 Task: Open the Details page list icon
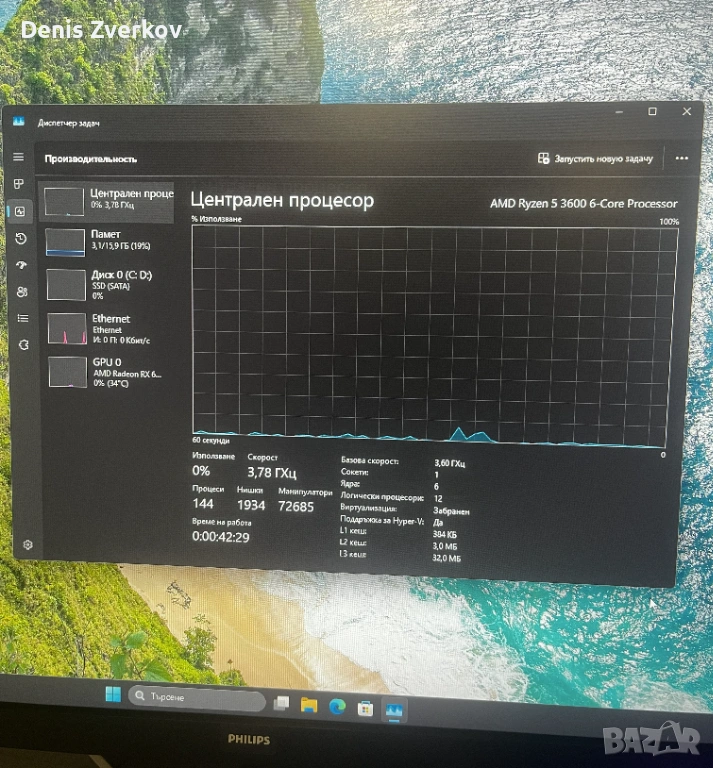22,318
